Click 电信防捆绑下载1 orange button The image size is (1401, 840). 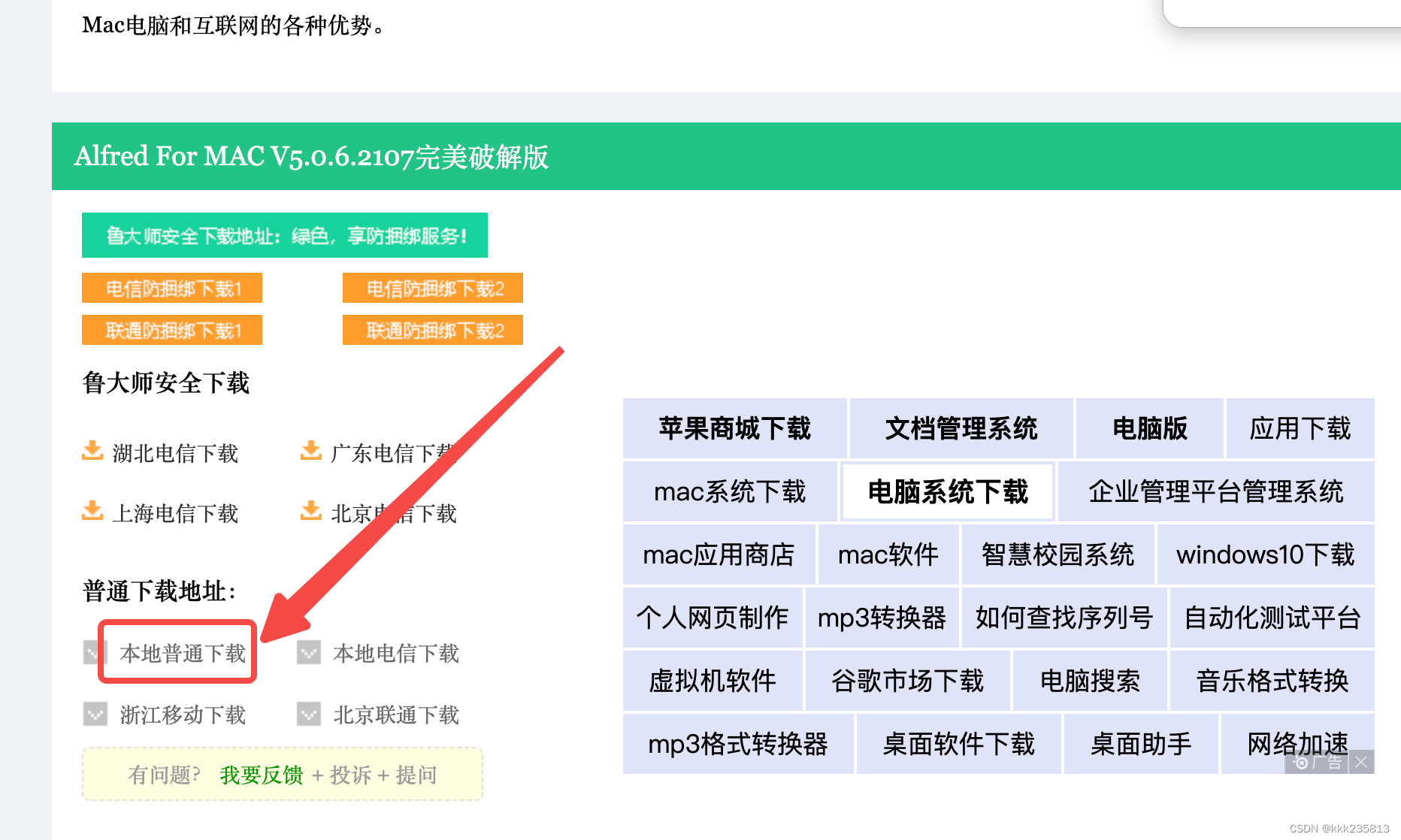tap(172, 288)
